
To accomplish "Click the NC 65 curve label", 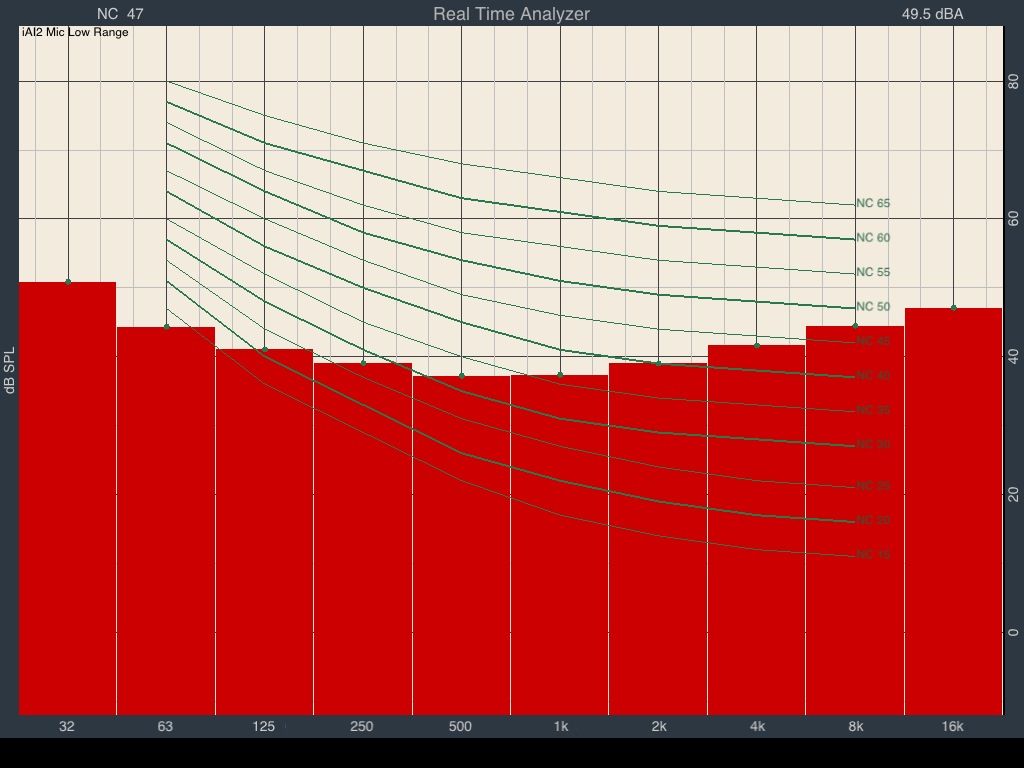I will click(x=873, y=204).
